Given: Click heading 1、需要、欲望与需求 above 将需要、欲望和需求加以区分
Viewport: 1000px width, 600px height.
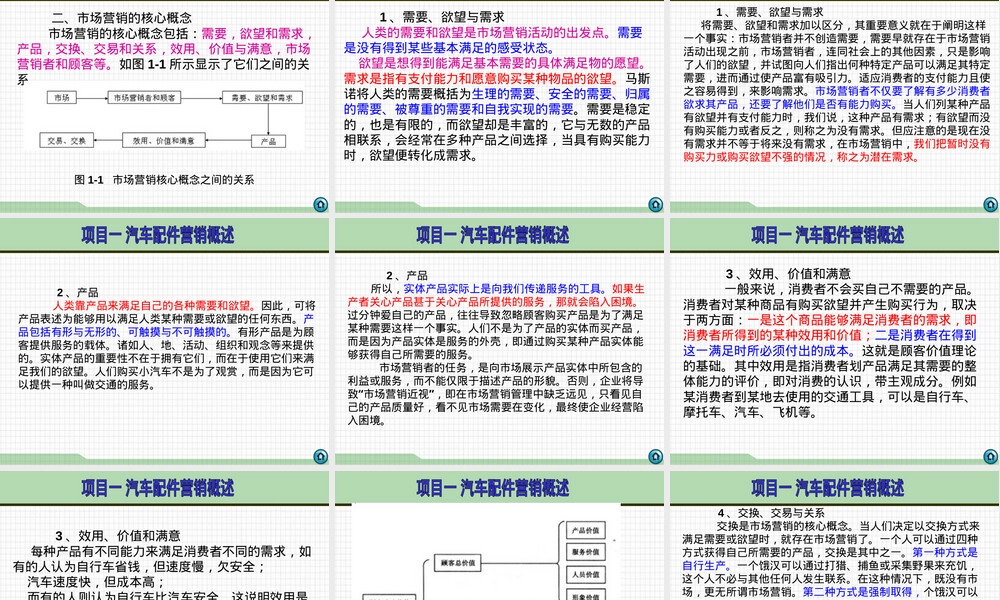Looking at the screenshot, I should (x=770, y=12).
